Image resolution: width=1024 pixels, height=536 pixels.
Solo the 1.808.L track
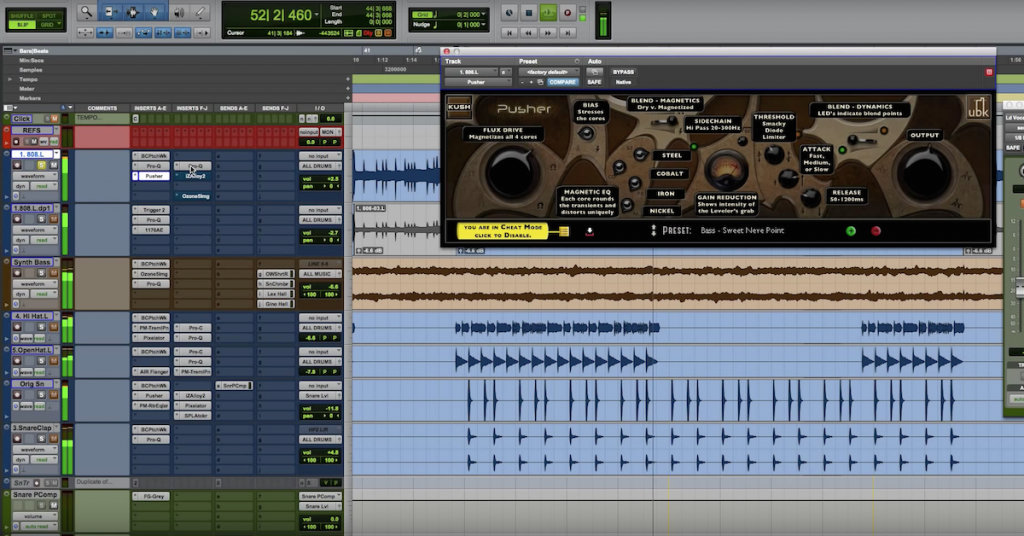pos(41,165)
